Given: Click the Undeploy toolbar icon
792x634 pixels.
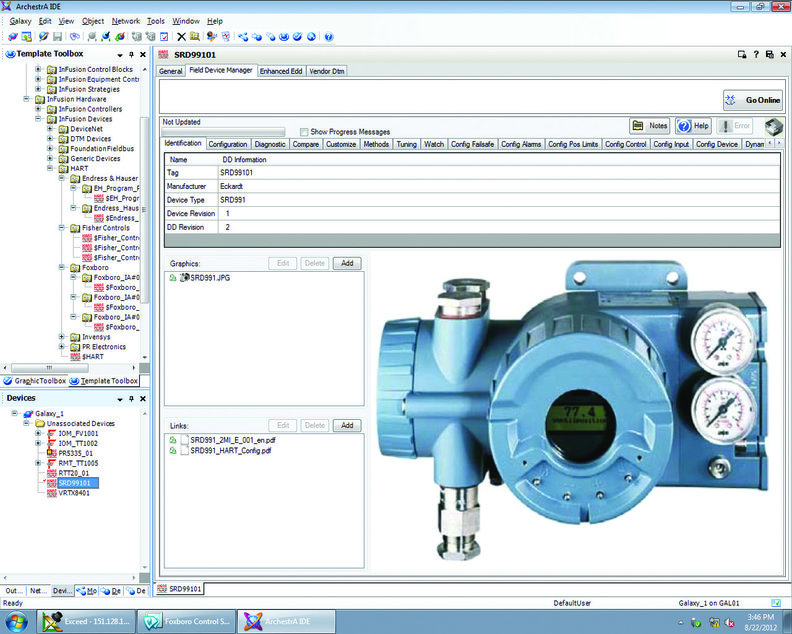Looking at the screenshot, I should tap(151, 36).
